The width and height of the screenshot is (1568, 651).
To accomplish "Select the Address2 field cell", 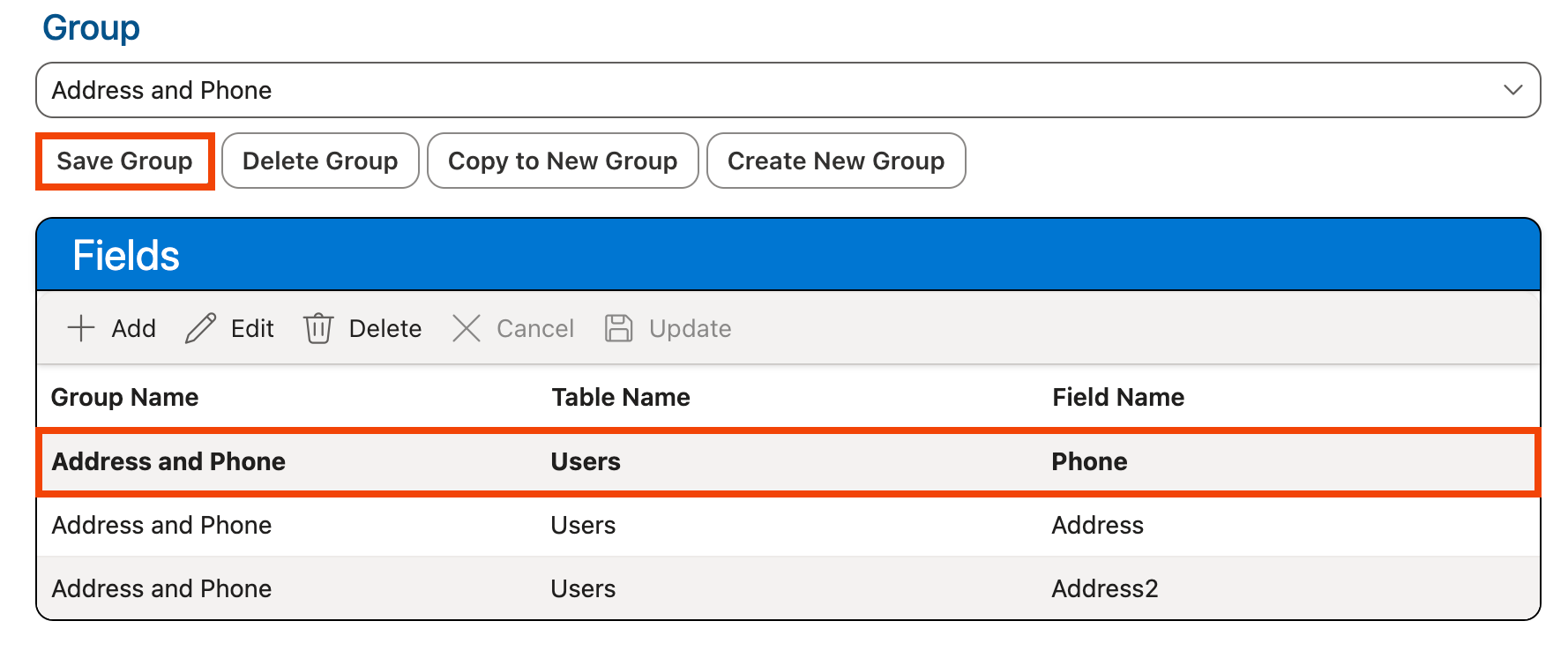I will pyautogui.click(x=1104, y=588).
